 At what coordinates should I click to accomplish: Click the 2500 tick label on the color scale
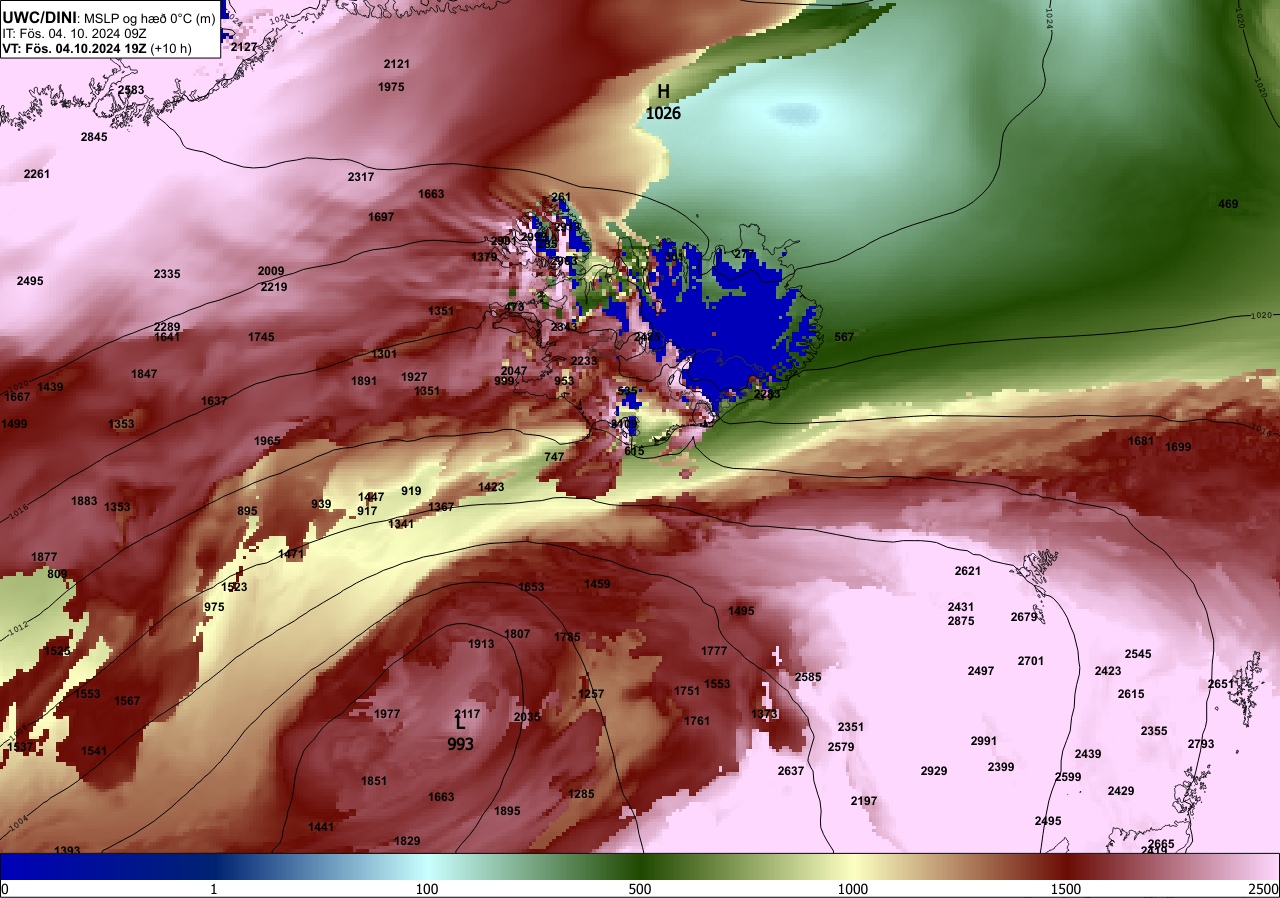(1264, 889)
